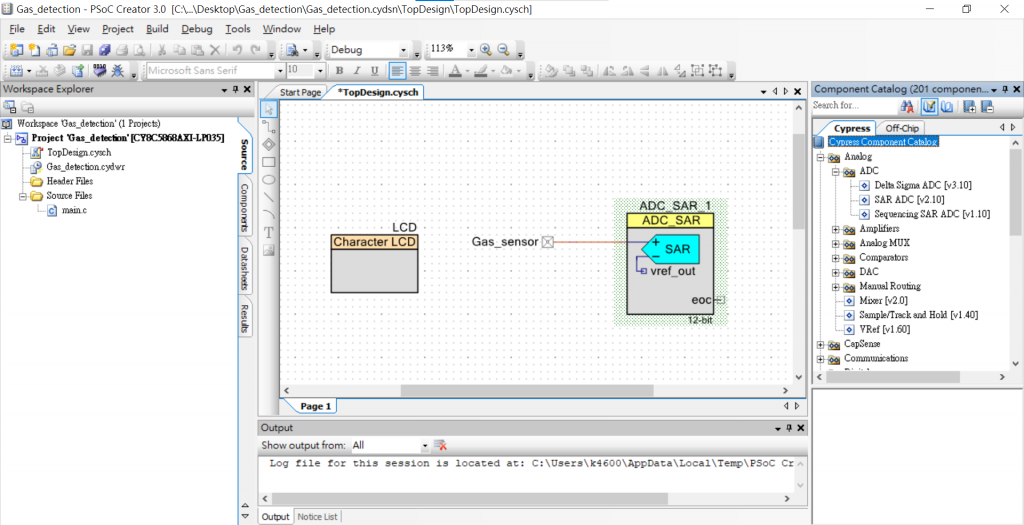The image size is (1024, 525).
Task: Select the Rectangle shape tool
Action: pos(269,161)
